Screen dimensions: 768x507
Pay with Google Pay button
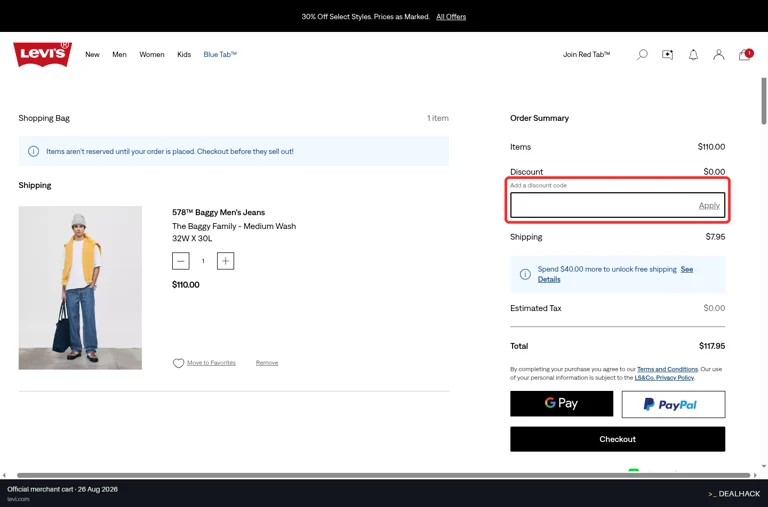[561, 404]
